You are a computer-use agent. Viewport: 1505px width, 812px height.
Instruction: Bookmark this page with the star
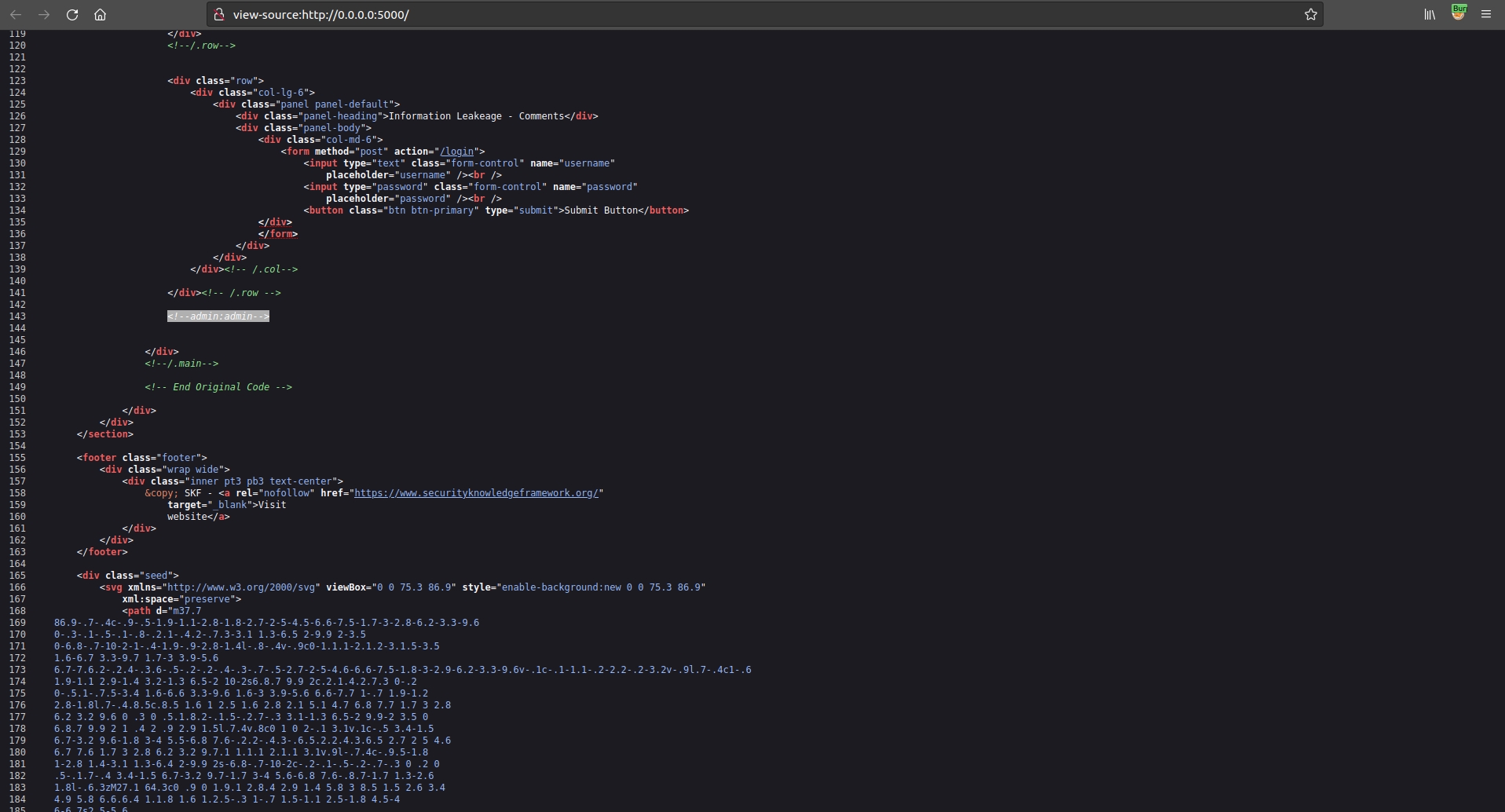1311,15
